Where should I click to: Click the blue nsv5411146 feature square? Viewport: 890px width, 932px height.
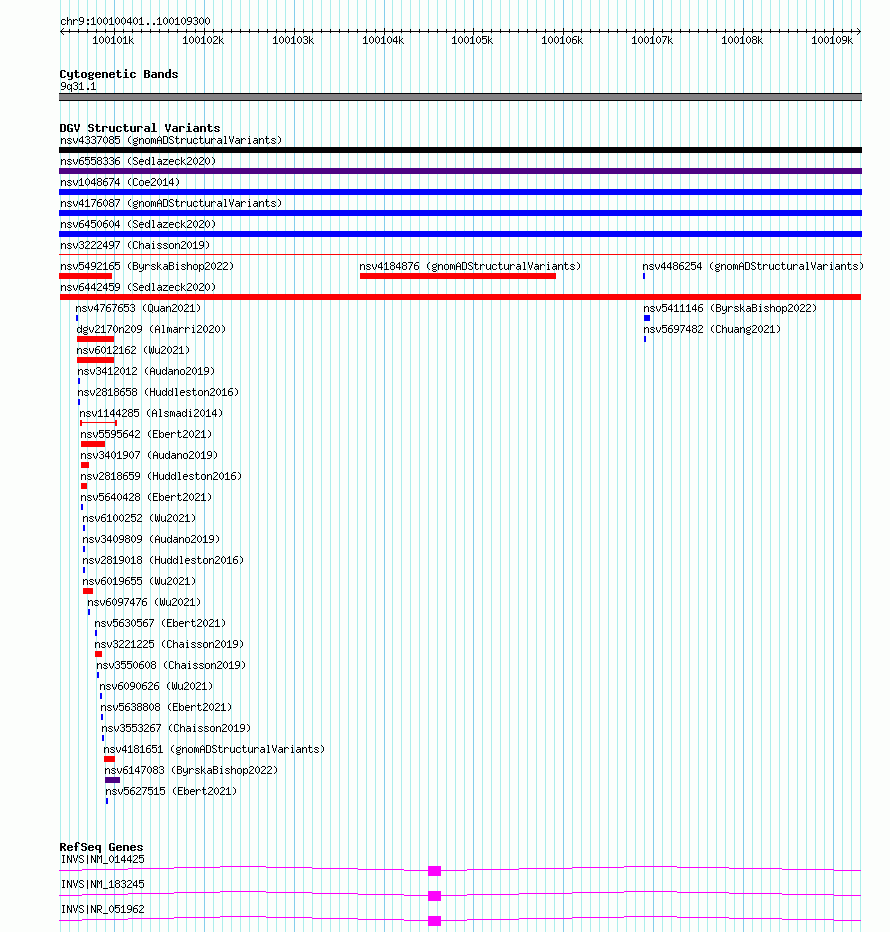(x=647, y=318)
